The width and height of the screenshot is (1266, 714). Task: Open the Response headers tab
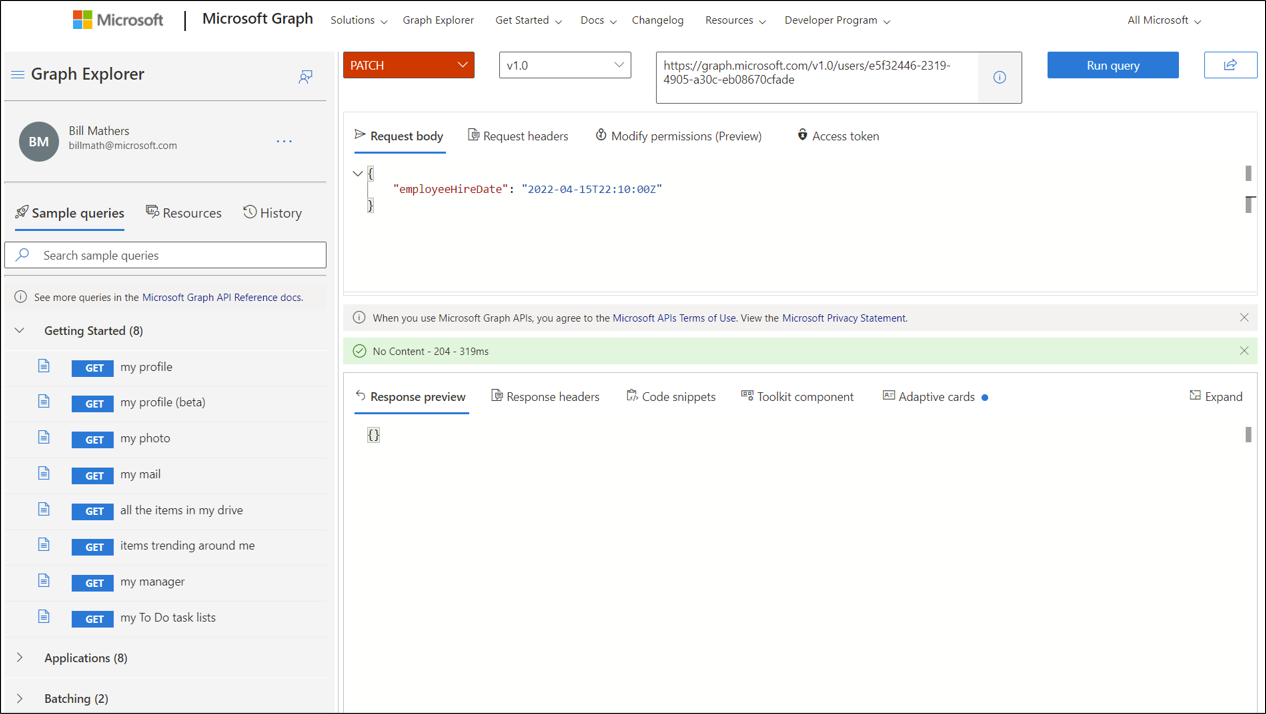pos(545,397)
